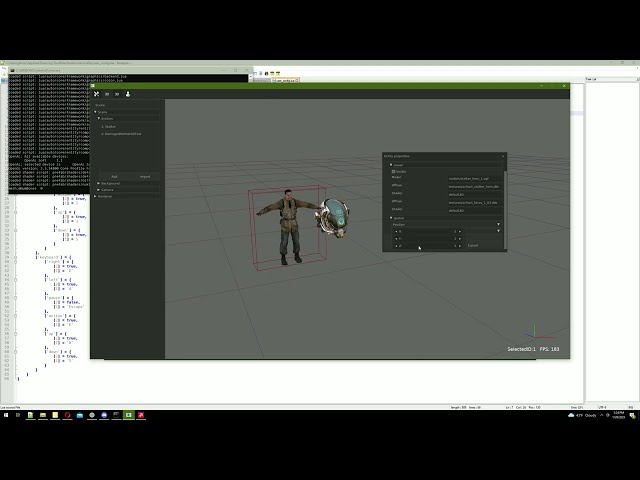Screen dimensions: 640x480
Task: Open the dropdown arrow beside the X value row
Action: point(498,231)
